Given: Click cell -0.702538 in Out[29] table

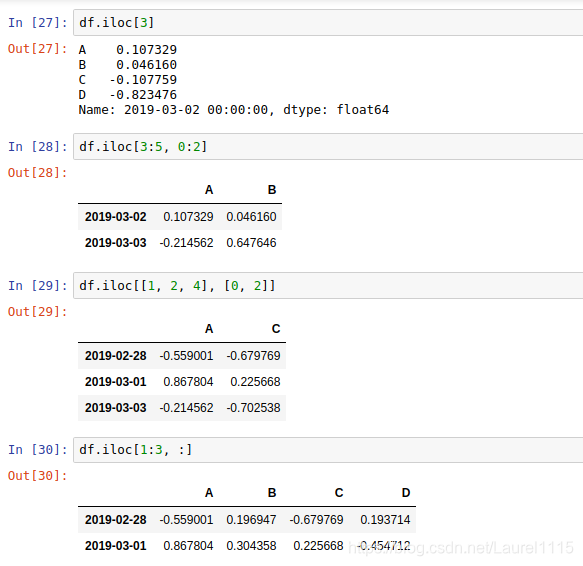Looking at the screenshot, I should tap(254, 408).
